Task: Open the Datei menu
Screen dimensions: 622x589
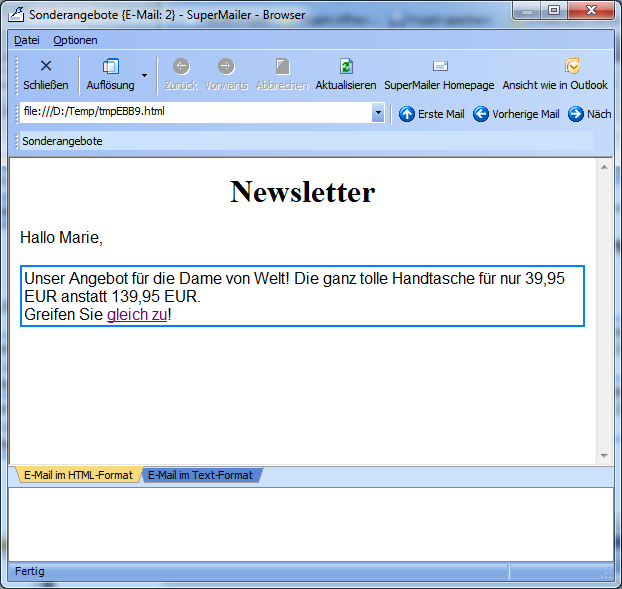Action: click(27, 40)
